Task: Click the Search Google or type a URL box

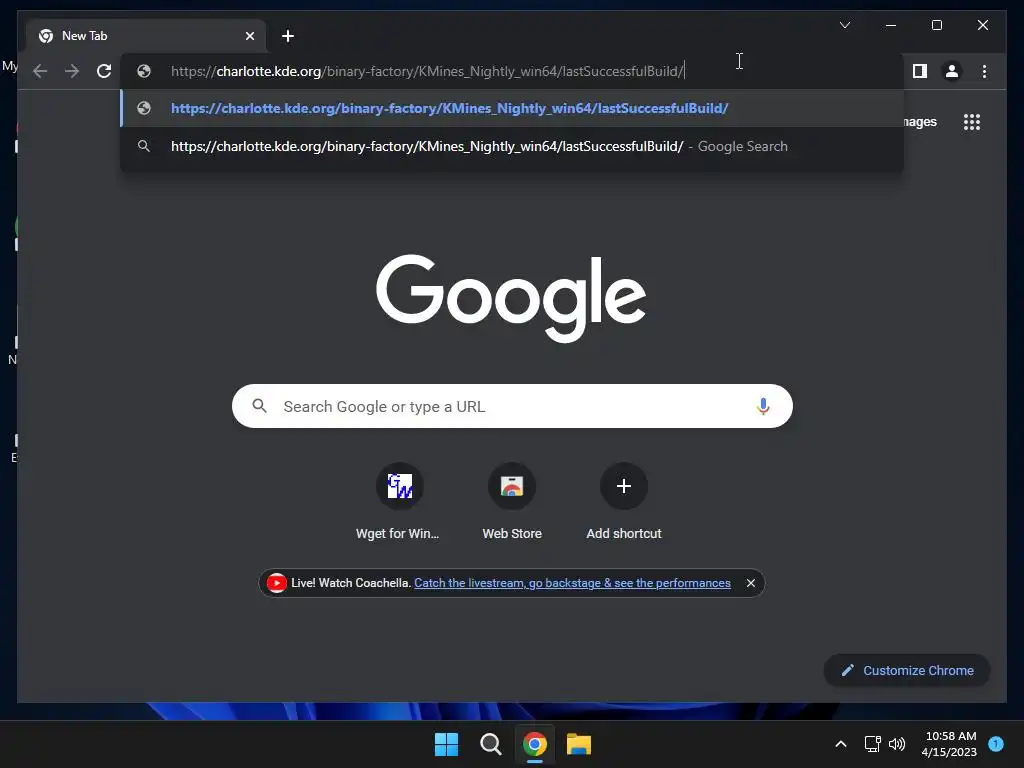Action: tap(512, 406)
